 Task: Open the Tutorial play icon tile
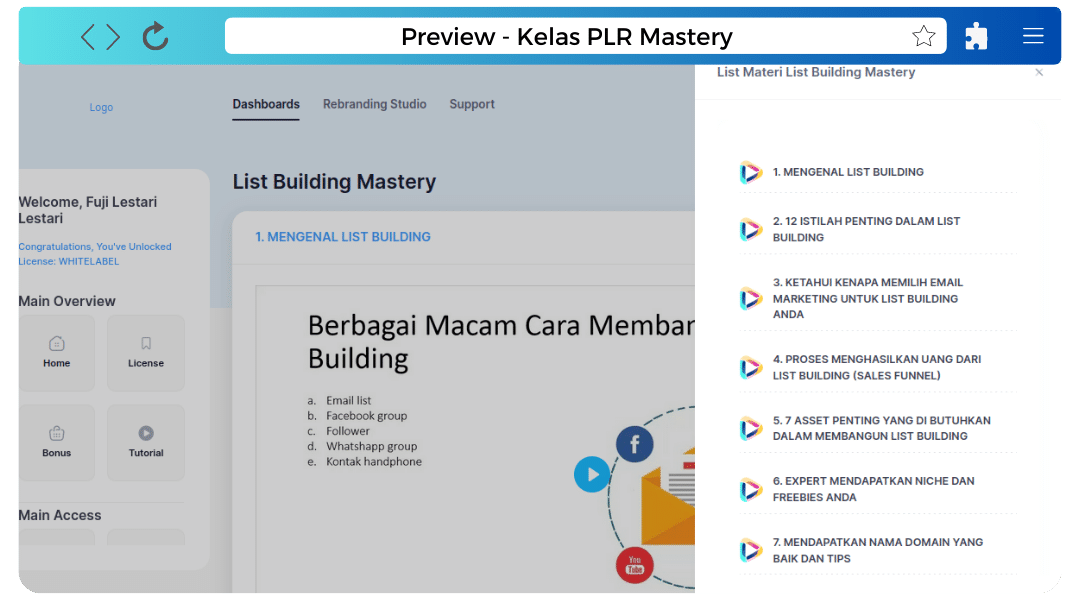[x=146, y=442]
